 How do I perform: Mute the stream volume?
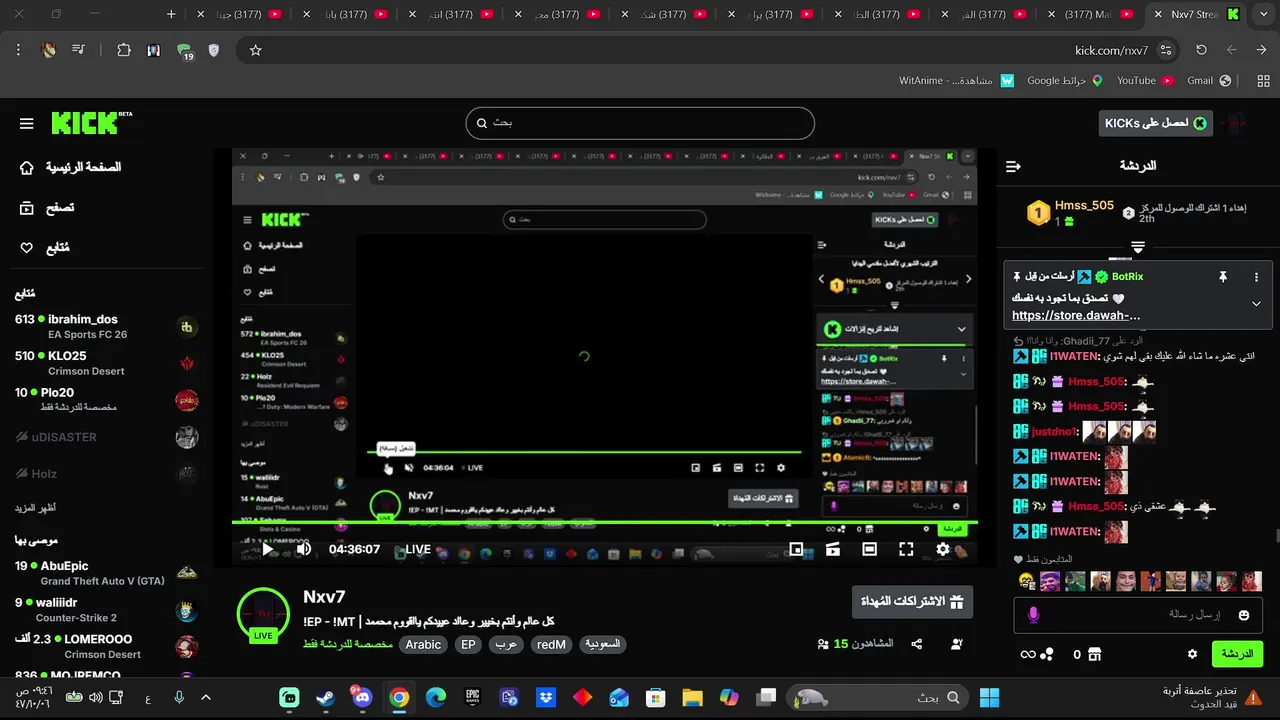coord(304,549)
